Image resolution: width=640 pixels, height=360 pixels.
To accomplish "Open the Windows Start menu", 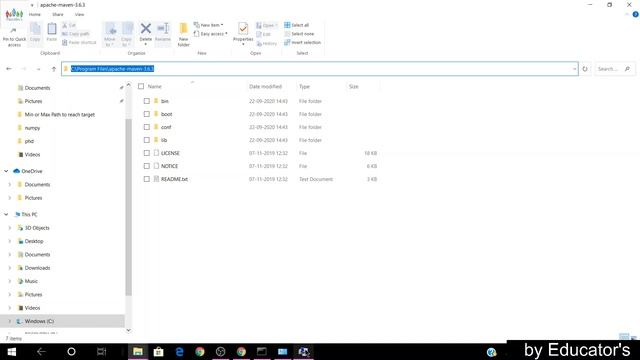I will tap(11, 351).
